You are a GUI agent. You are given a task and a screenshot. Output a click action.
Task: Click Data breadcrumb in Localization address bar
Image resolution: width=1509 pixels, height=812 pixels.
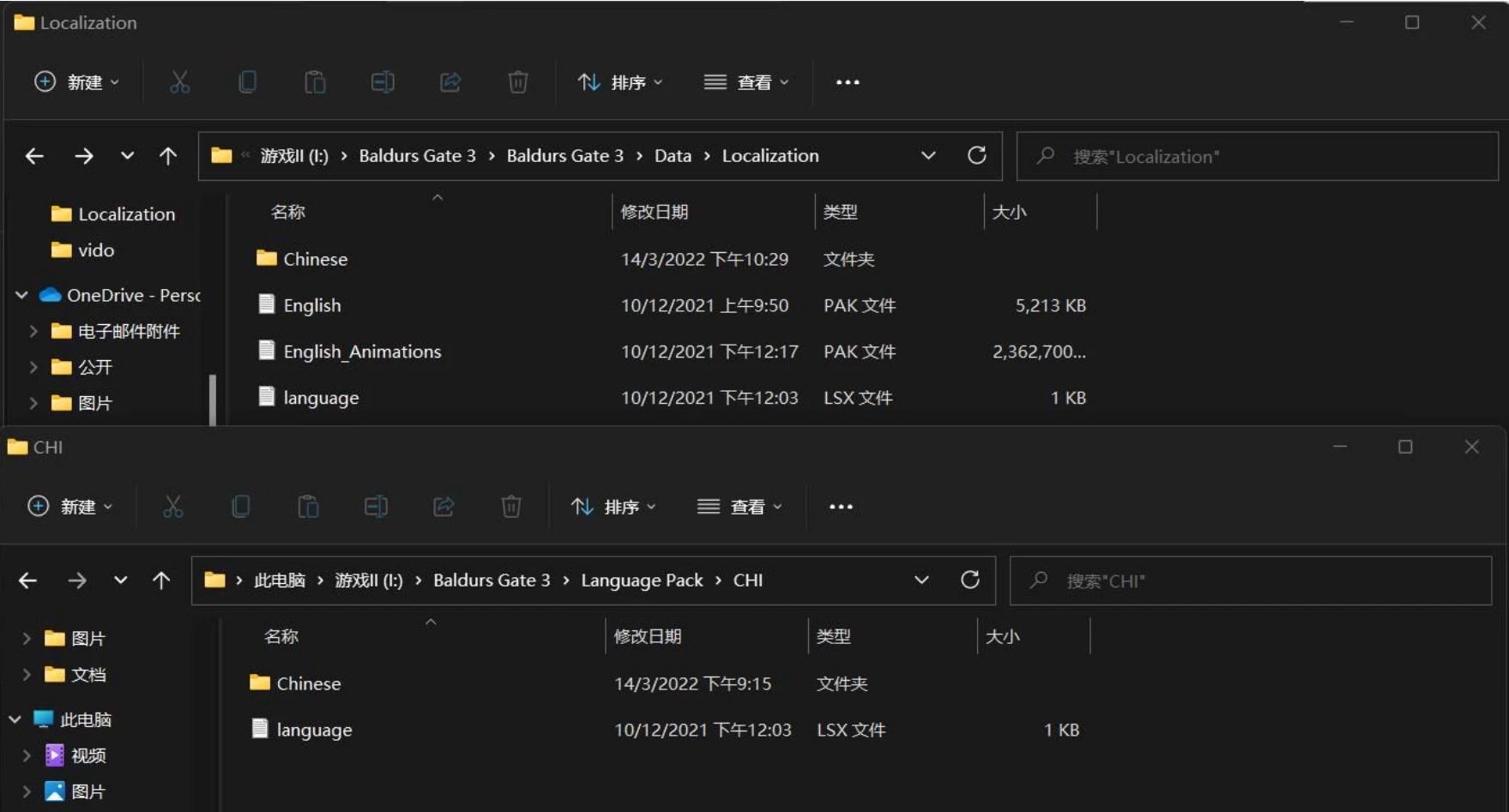673,156
